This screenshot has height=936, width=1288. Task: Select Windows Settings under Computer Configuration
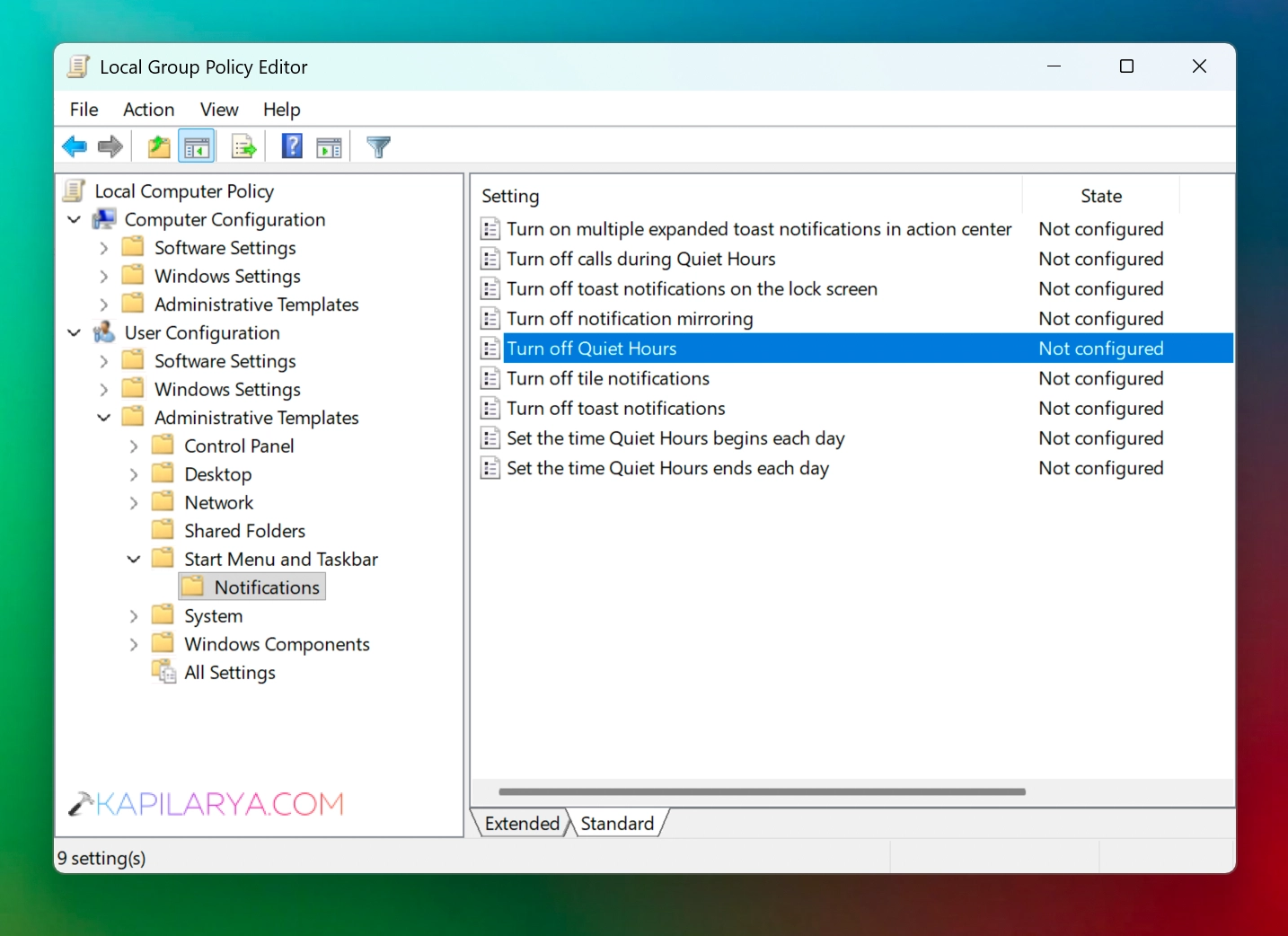point(227,276)
